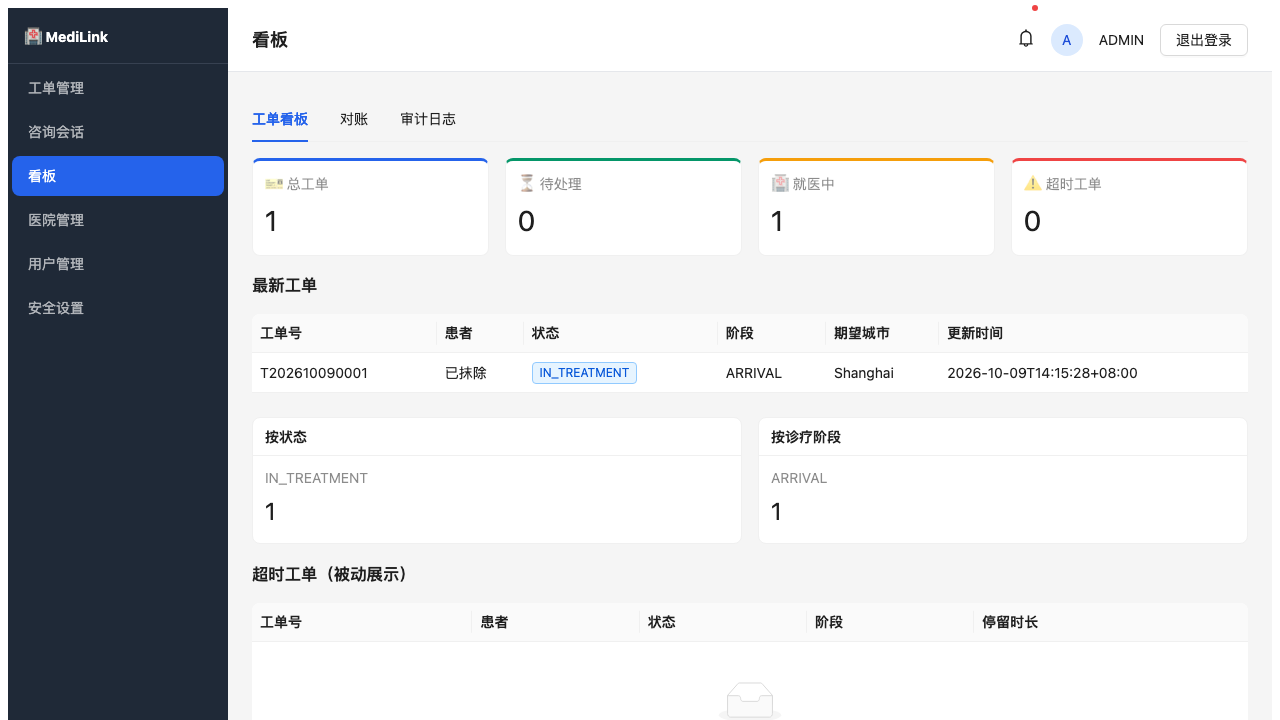Click the update time 2026-10-09T14:15:28+08:00

pyautogui.click(x=1042, y=373)
